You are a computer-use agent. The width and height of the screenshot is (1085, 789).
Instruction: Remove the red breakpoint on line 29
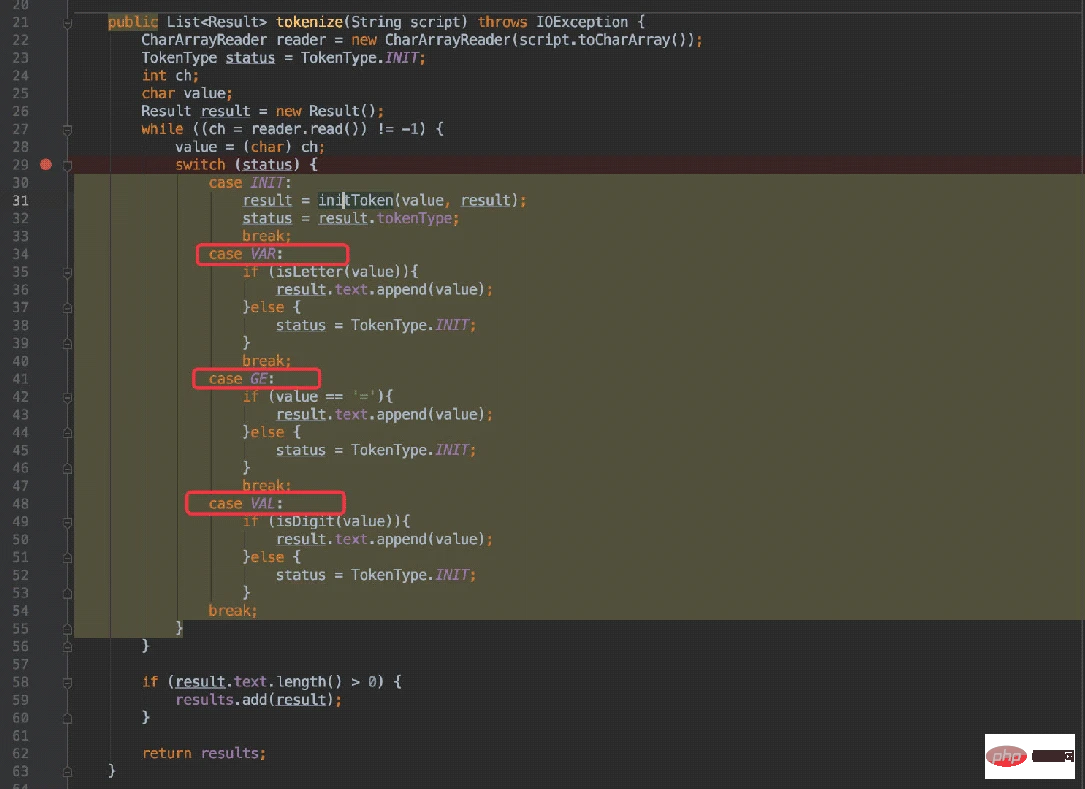(46, 164)
